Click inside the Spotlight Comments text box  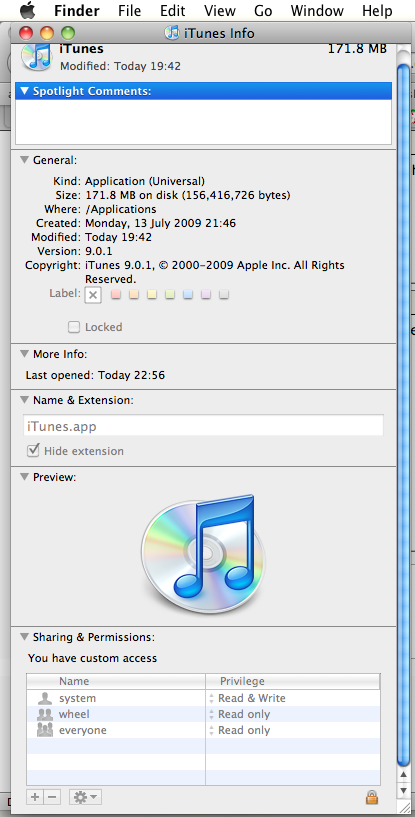(x=203, y=121)
